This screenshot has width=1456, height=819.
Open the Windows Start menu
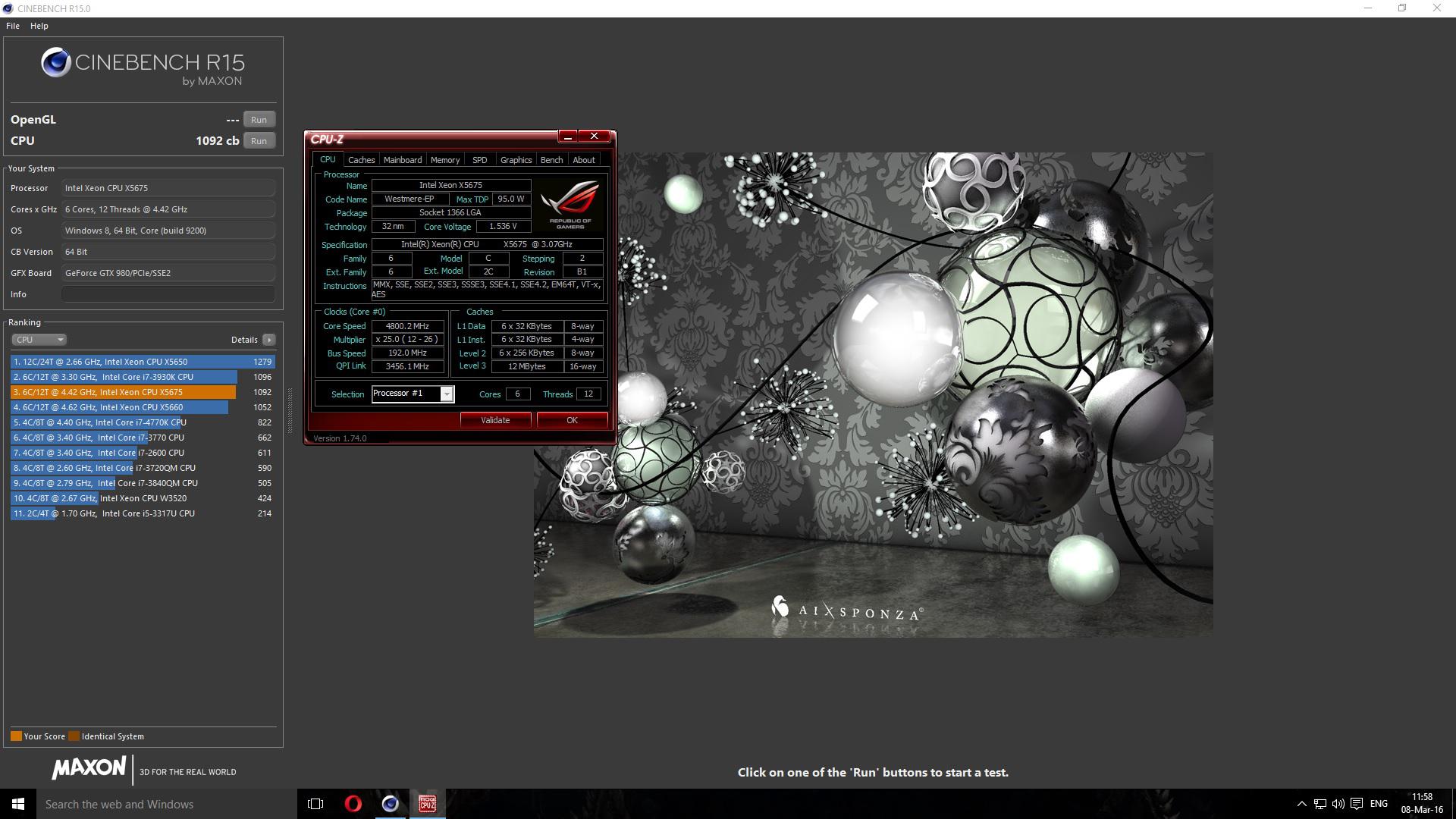pyautogui.click(x=18, y=804)
